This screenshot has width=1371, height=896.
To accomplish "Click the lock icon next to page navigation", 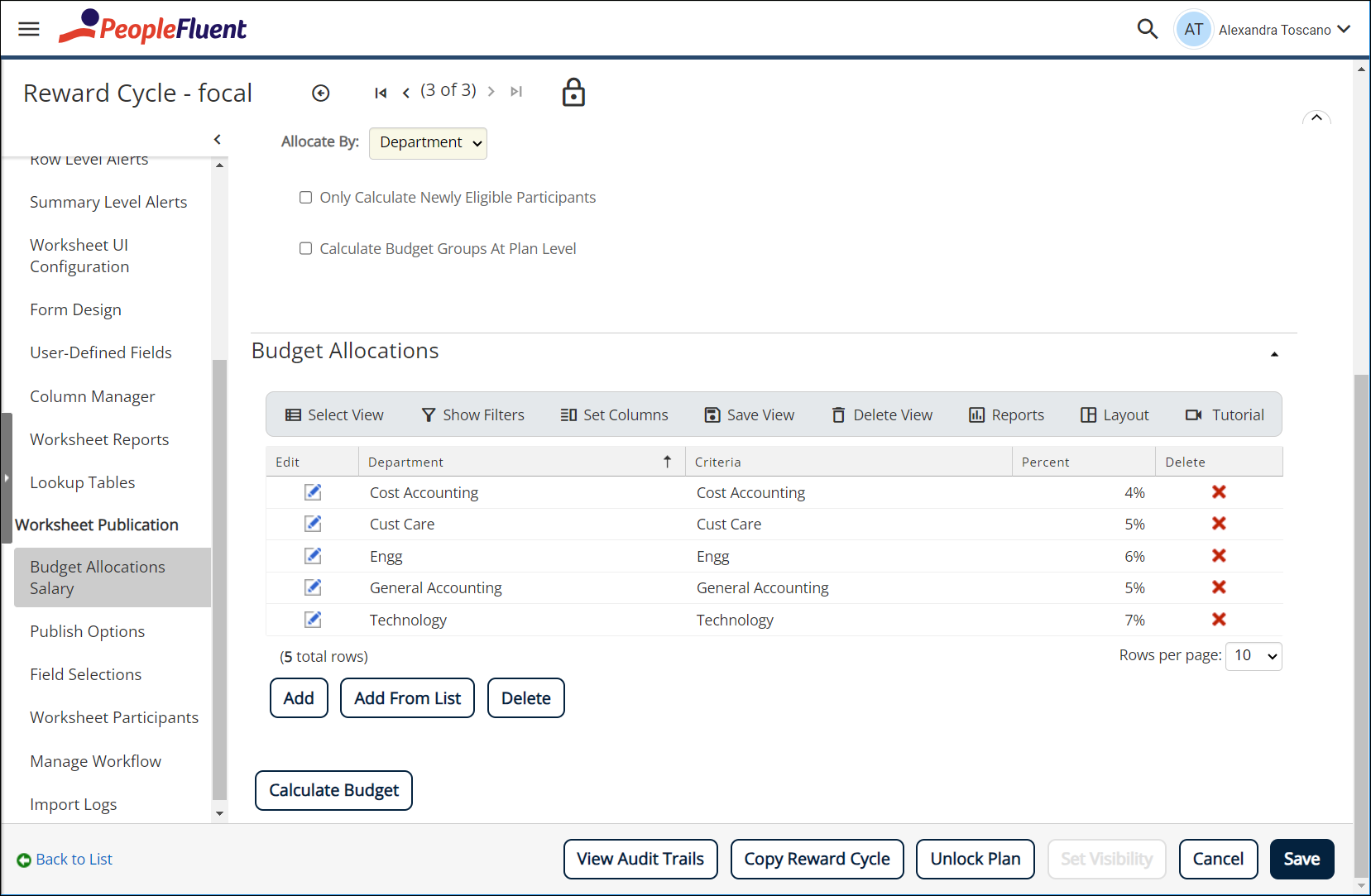I will [573, 92].
